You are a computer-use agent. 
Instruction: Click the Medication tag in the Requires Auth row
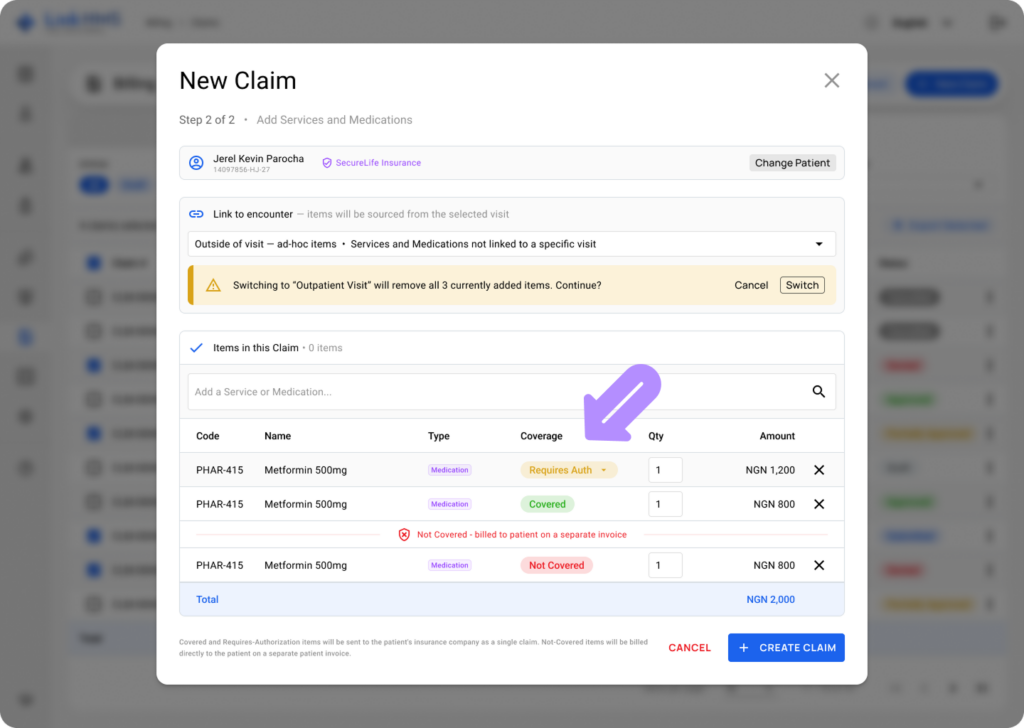pos(449,470)
